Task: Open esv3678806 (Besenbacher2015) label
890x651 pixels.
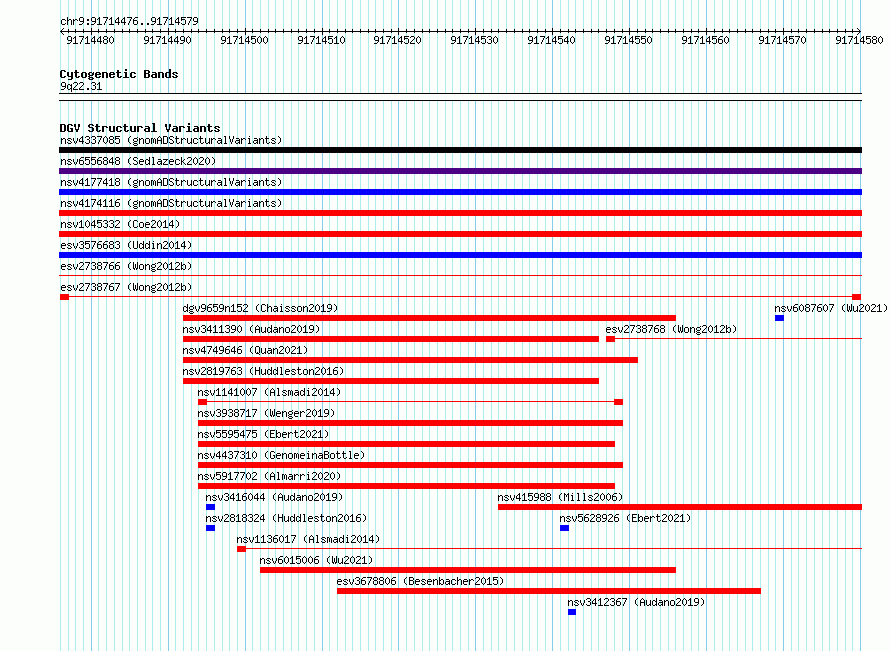Action: [x=420, y=581]
